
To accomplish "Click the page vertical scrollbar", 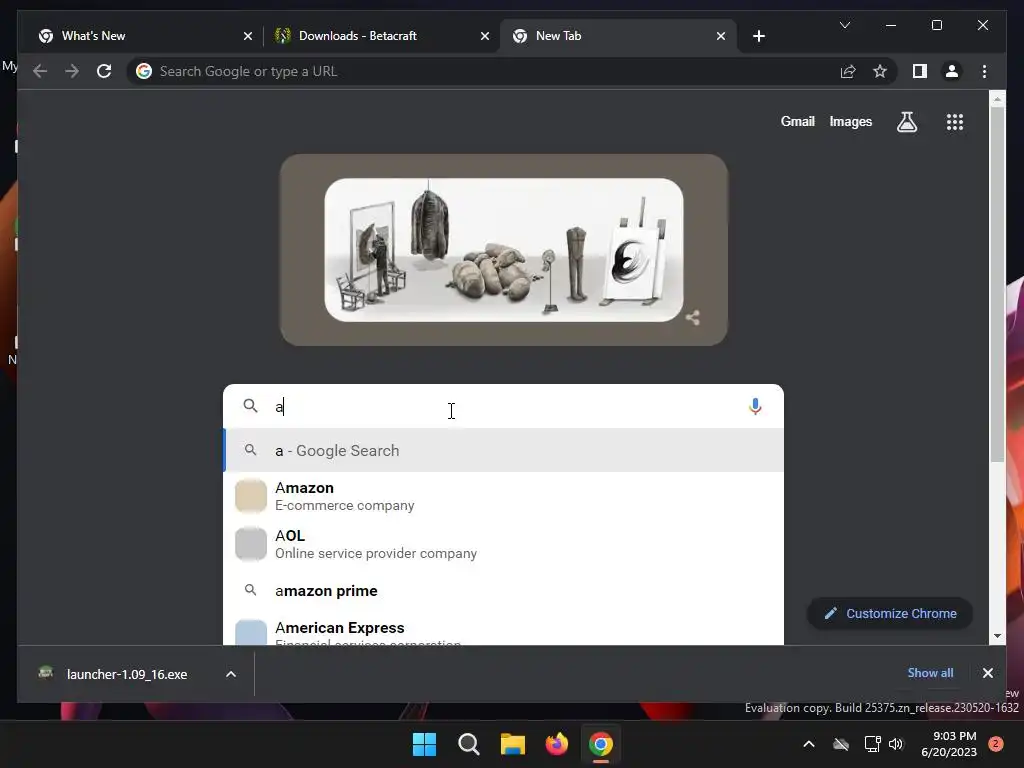I will 997,285.
